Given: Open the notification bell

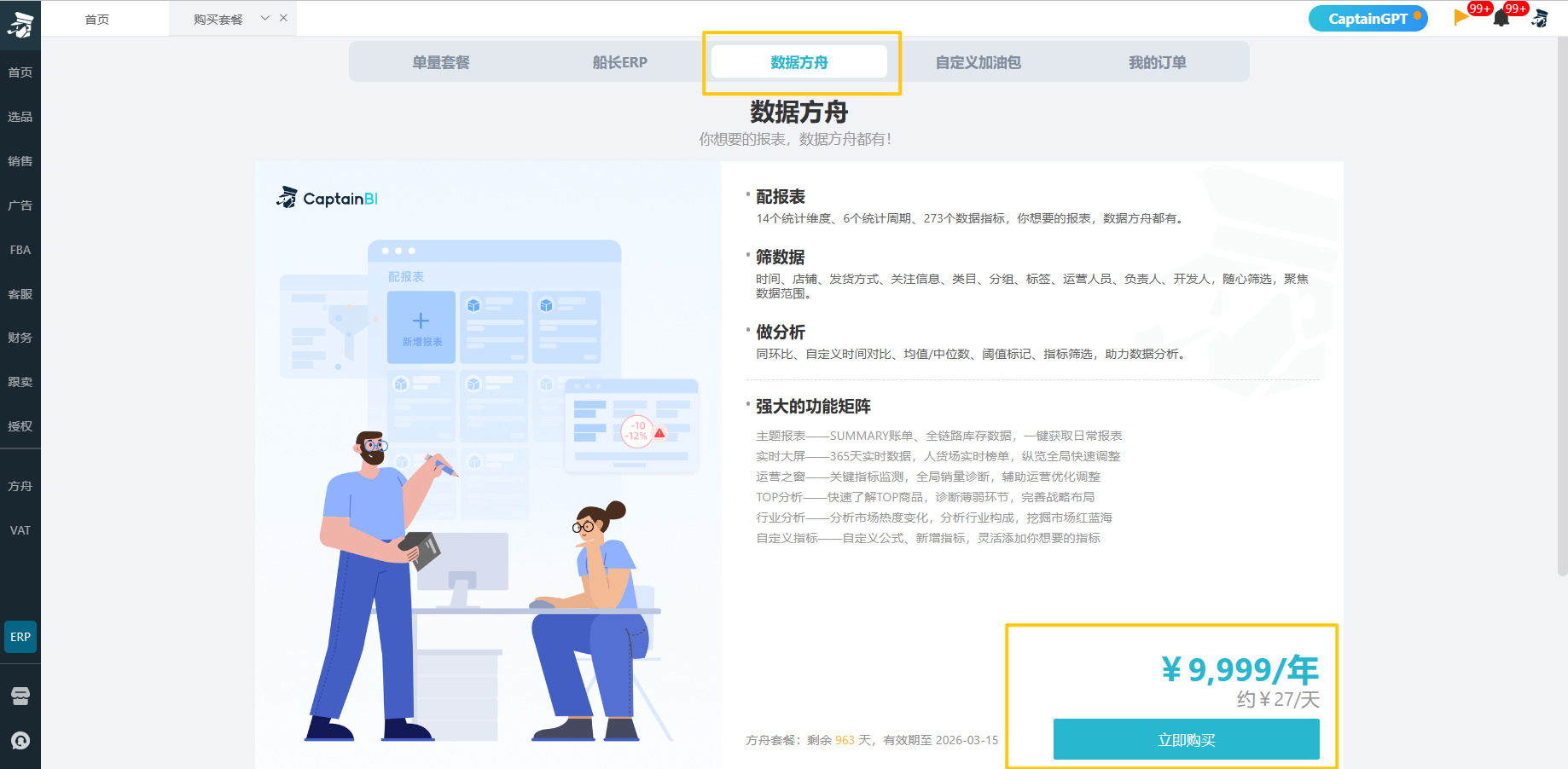Looking at the screenshot, I should point(1501,18).
